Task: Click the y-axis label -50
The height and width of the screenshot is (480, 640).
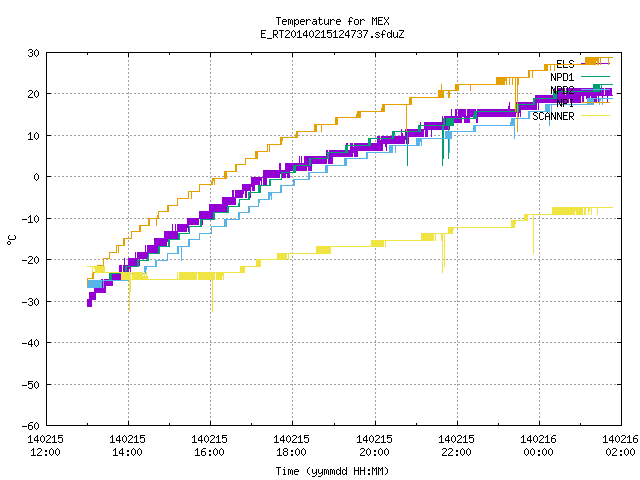Action: (31, 384)
